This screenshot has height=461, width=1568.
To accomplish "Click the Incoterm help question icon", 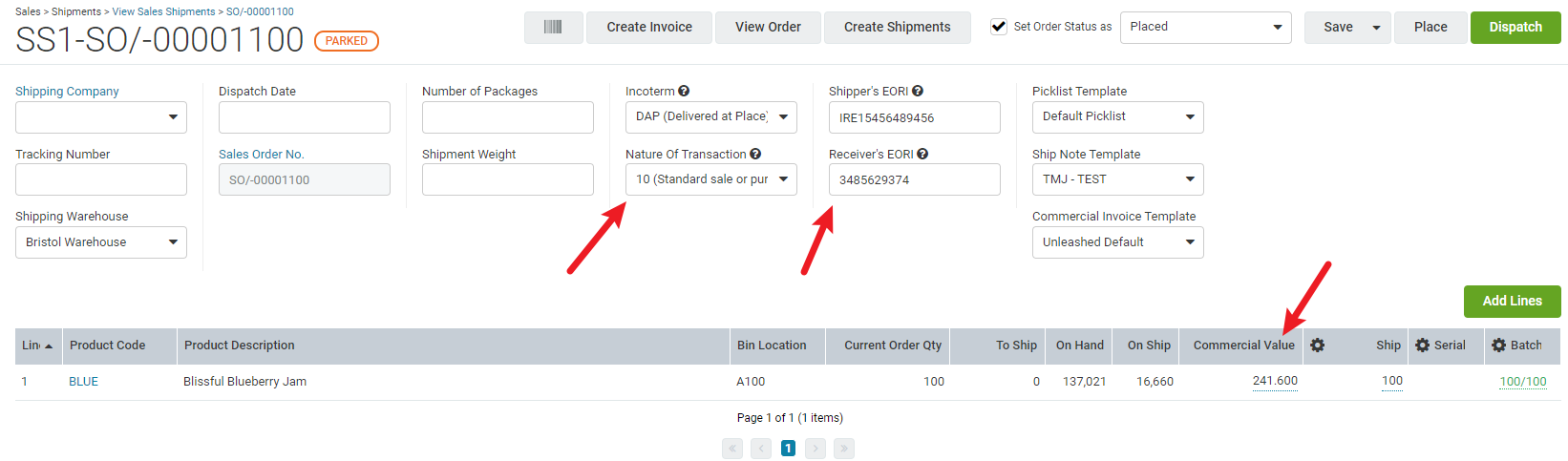I will point(684,91).
